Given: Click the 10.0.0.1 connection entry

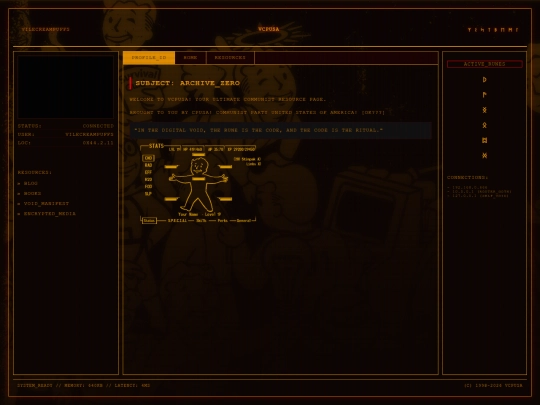Looking at the screenshot, I should [480, 191].
